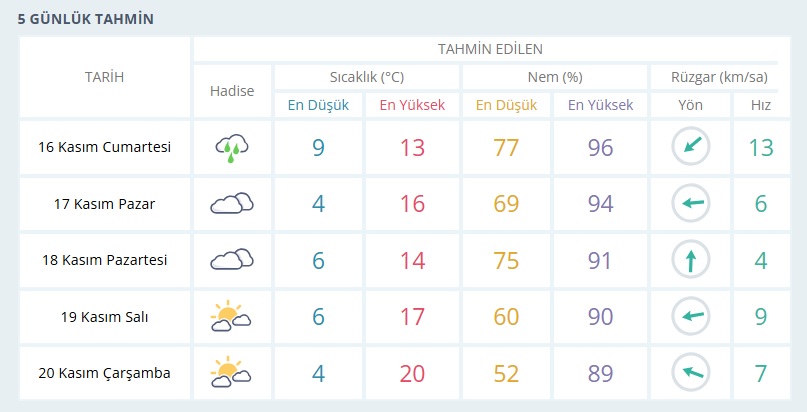The height and width of the screenshot is (412, 807).
Task: Click the Hadise column header
Action: coord(231,90)
